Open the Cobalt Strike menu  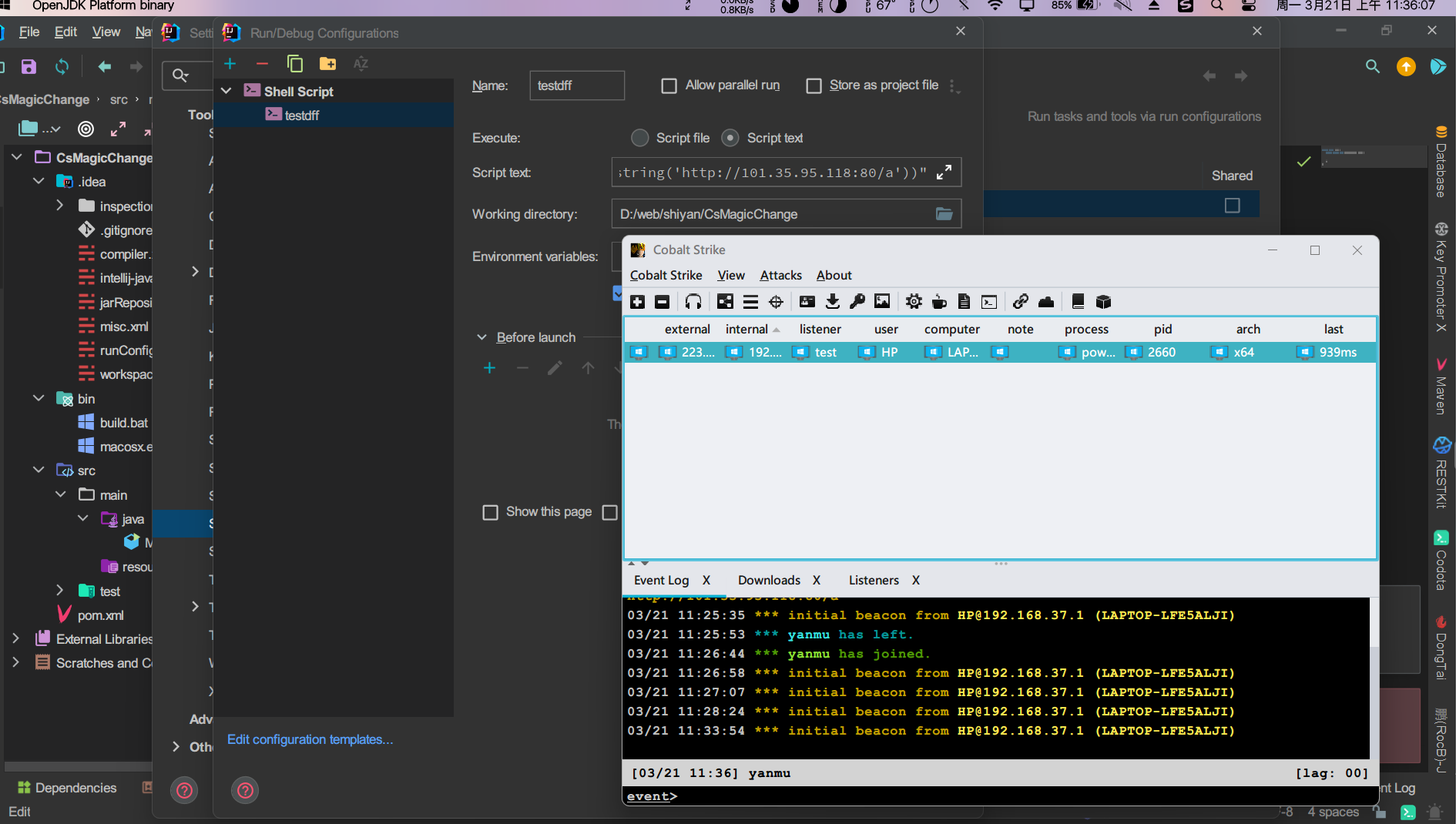(666, 275)
